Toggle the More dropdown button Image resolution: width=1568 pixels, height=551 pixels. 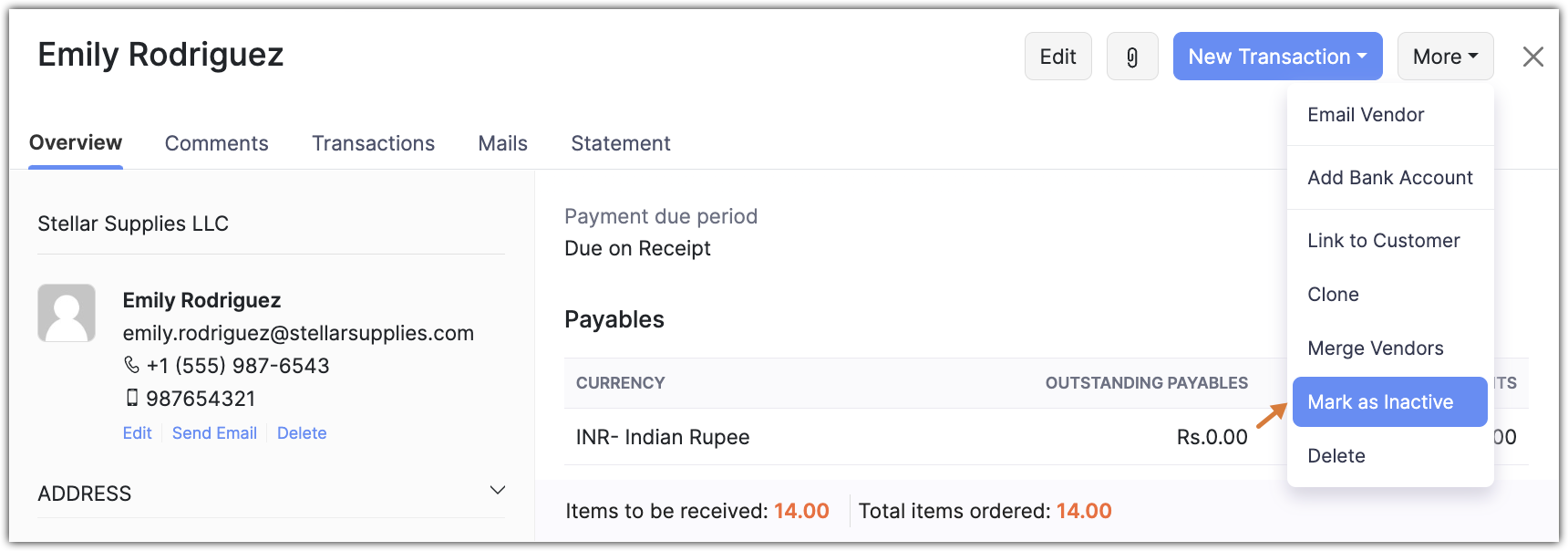point(1445,57)
